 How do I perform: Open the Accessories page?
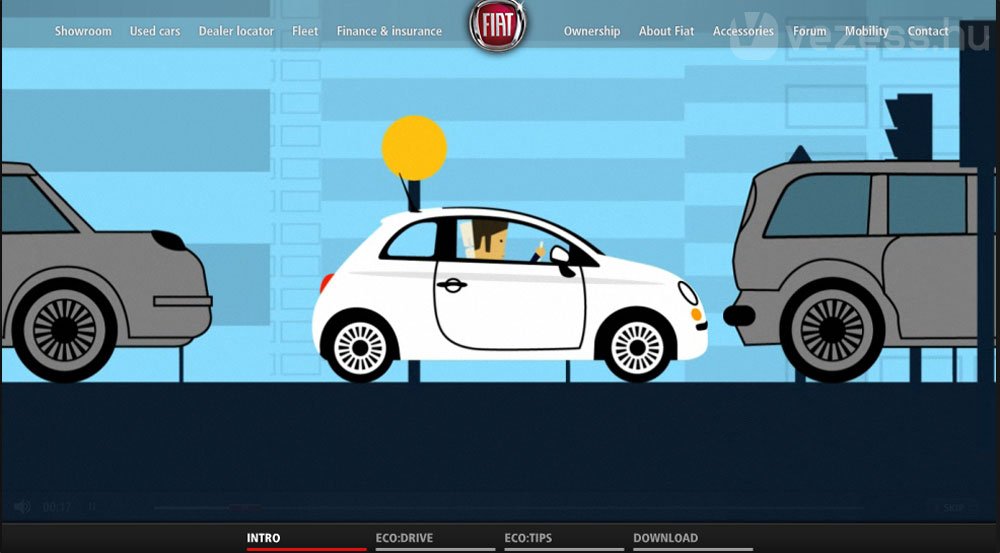pos(743,31)
